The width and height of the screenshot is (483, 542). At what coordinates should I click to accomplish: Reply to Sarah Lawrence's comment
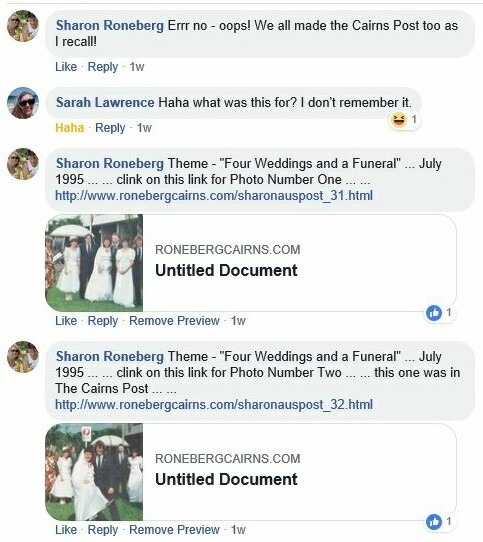click(x=110, y=128)
